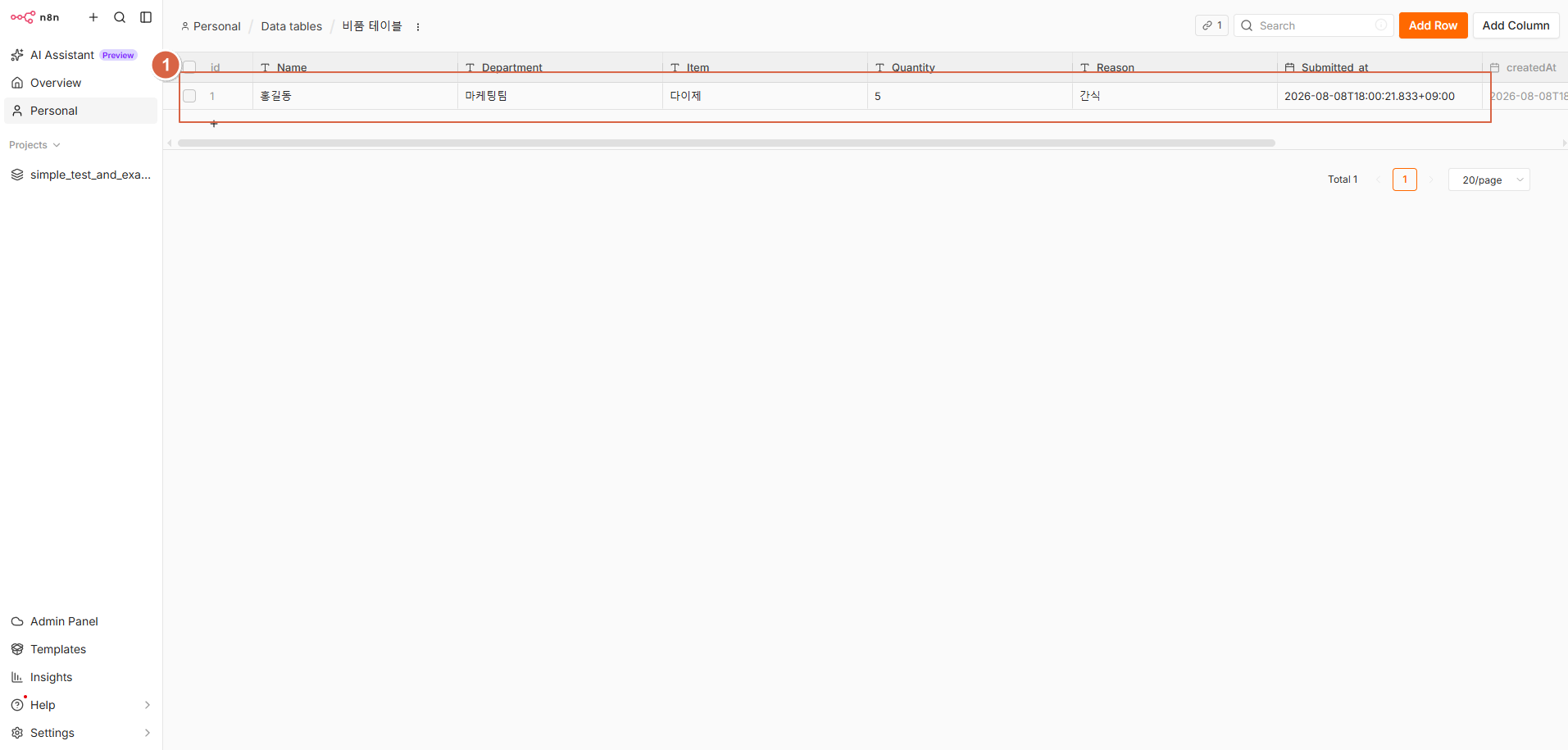Click the Submitted_at column header
Viewport: 1568px width, 750px height.
pos(1379,67)
